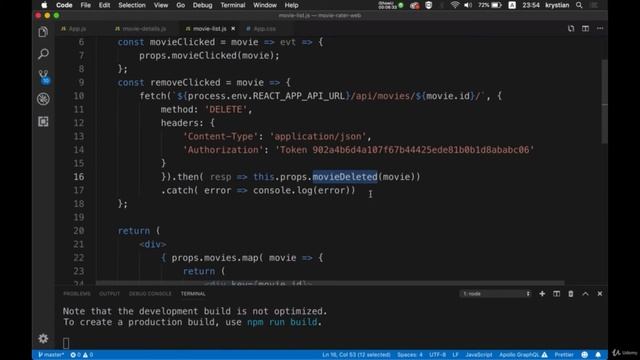Click the editor vertical scrollbar
640x360 pixels.
[604, 102]
